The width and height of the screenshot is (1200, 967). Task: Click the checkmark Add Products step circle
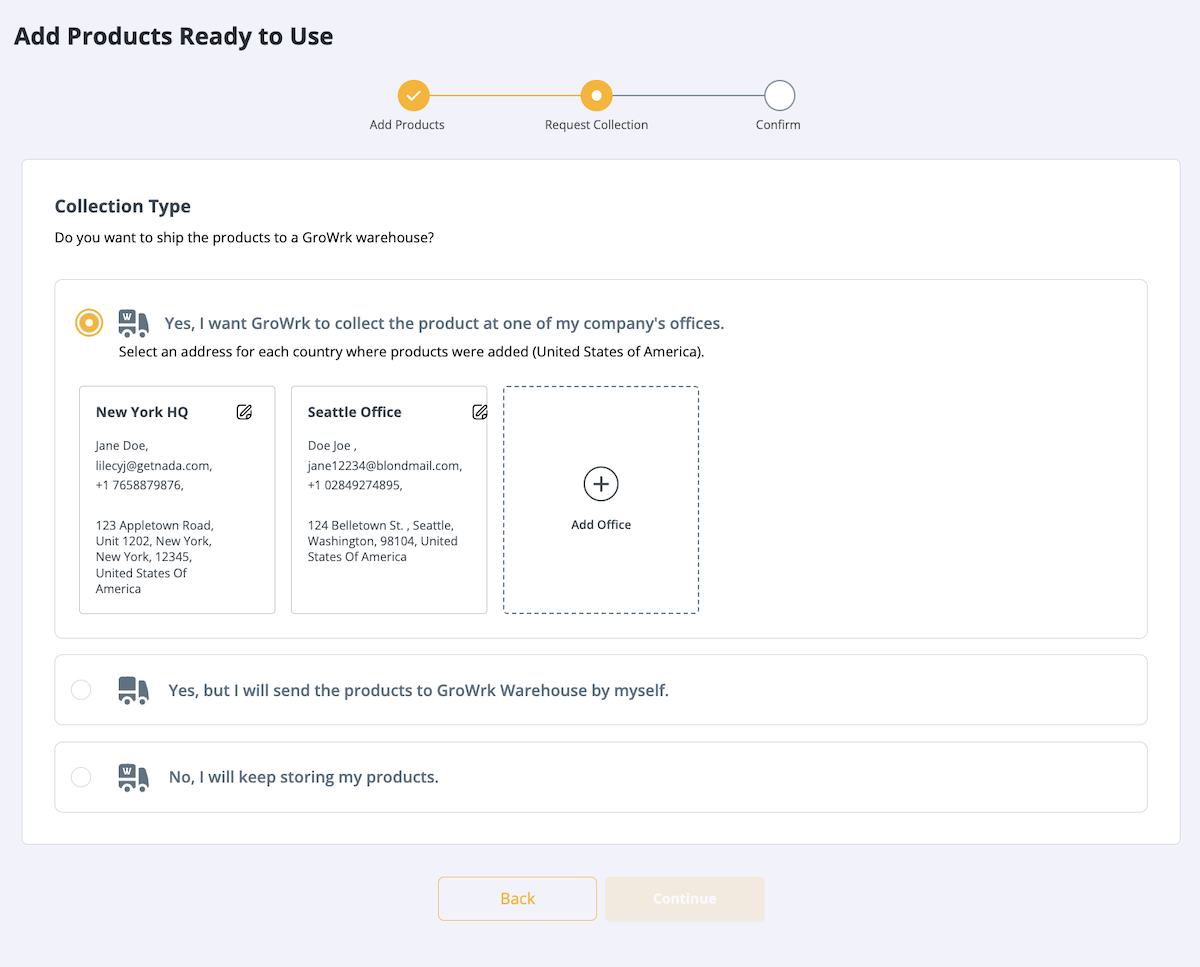(413, 96)
